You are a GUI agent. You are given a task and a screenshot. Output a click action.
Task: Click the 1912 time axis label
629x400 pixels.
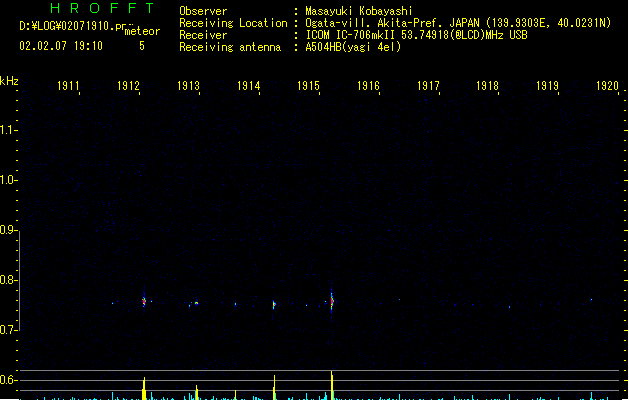click(128, 86)
